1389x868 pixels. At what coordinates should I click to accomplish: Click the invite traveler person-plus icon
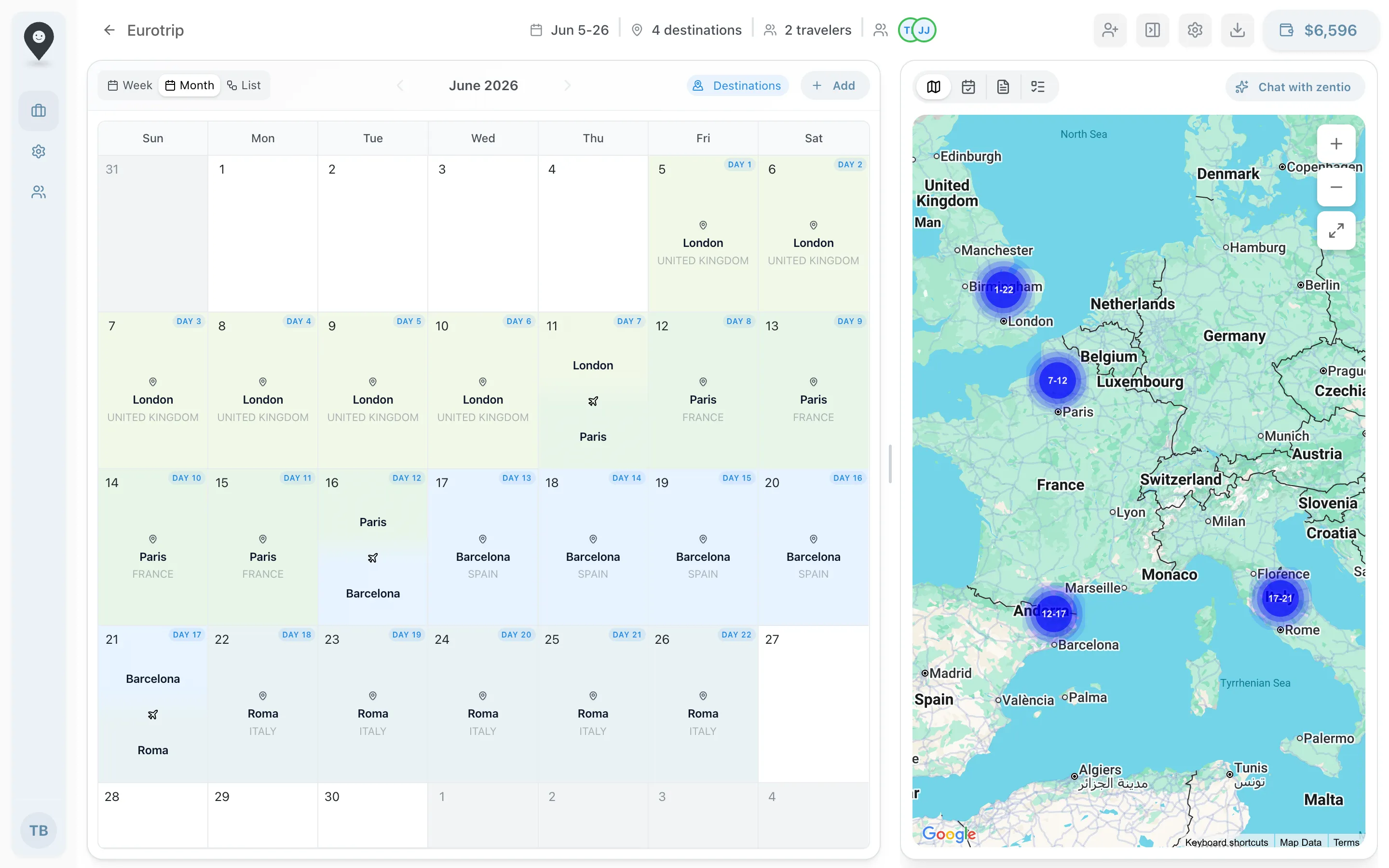(x=1109, y=30)
